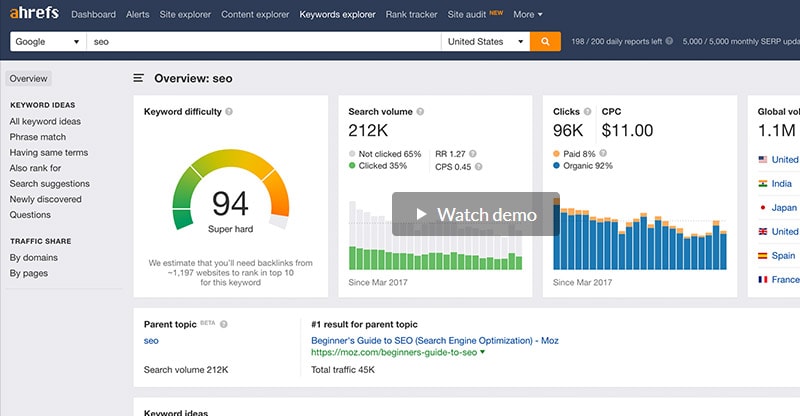The height and width of the screenshot is (416, 800).
Task: Expand the More menu
Action: pyautogui.click(x=528, y=14)
